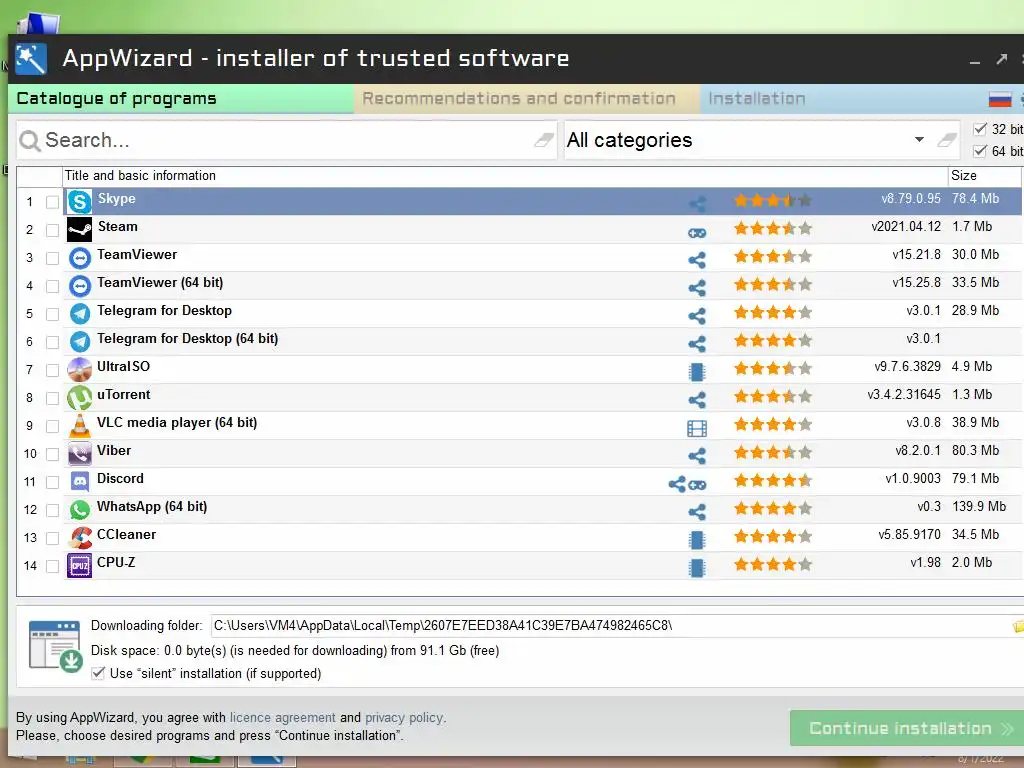Viewport: 1024px width, 768px height.
Task: Sort by the Size column header
Action: (x=984, y=176)
